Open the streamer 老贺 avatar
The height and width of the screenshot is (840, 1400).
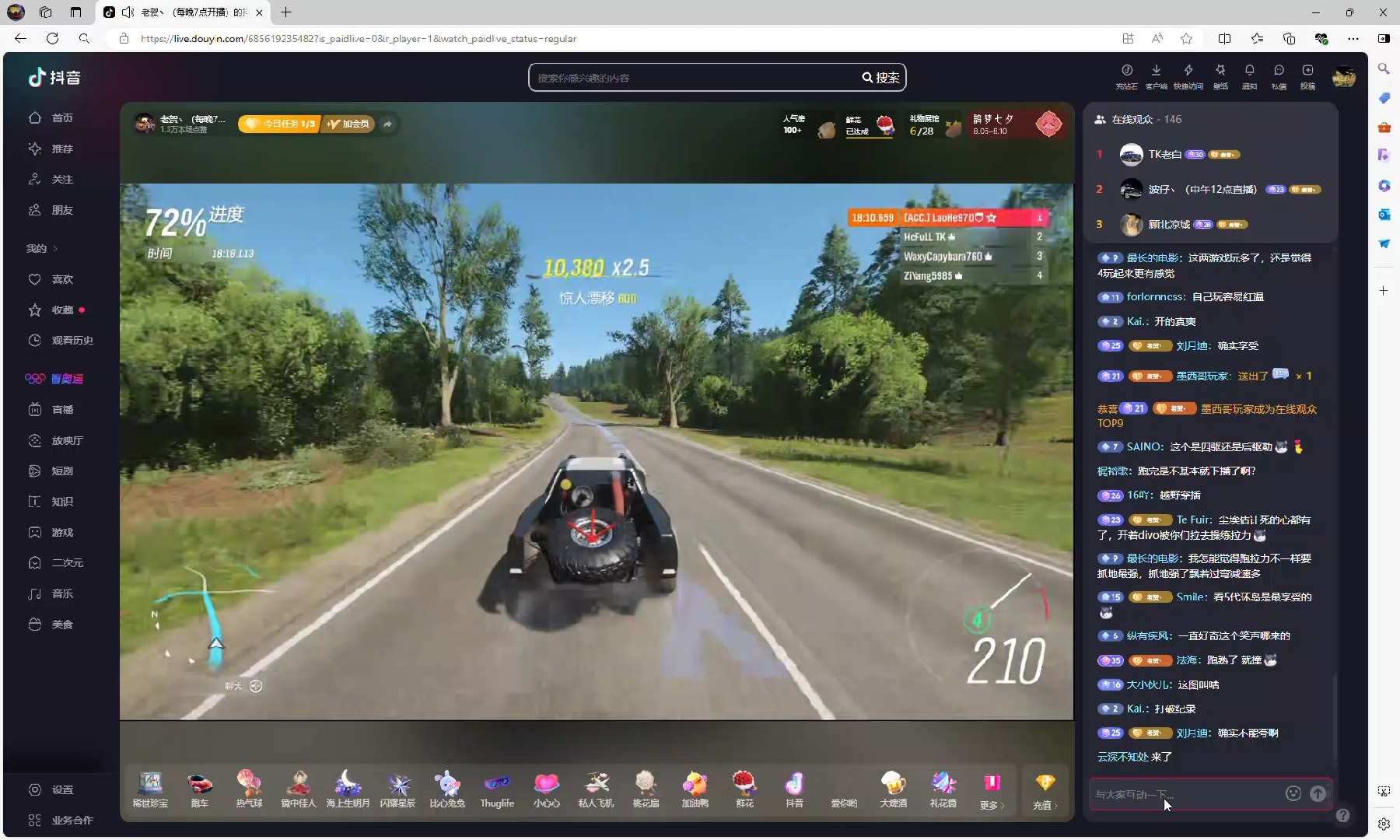tap(144, 124)
